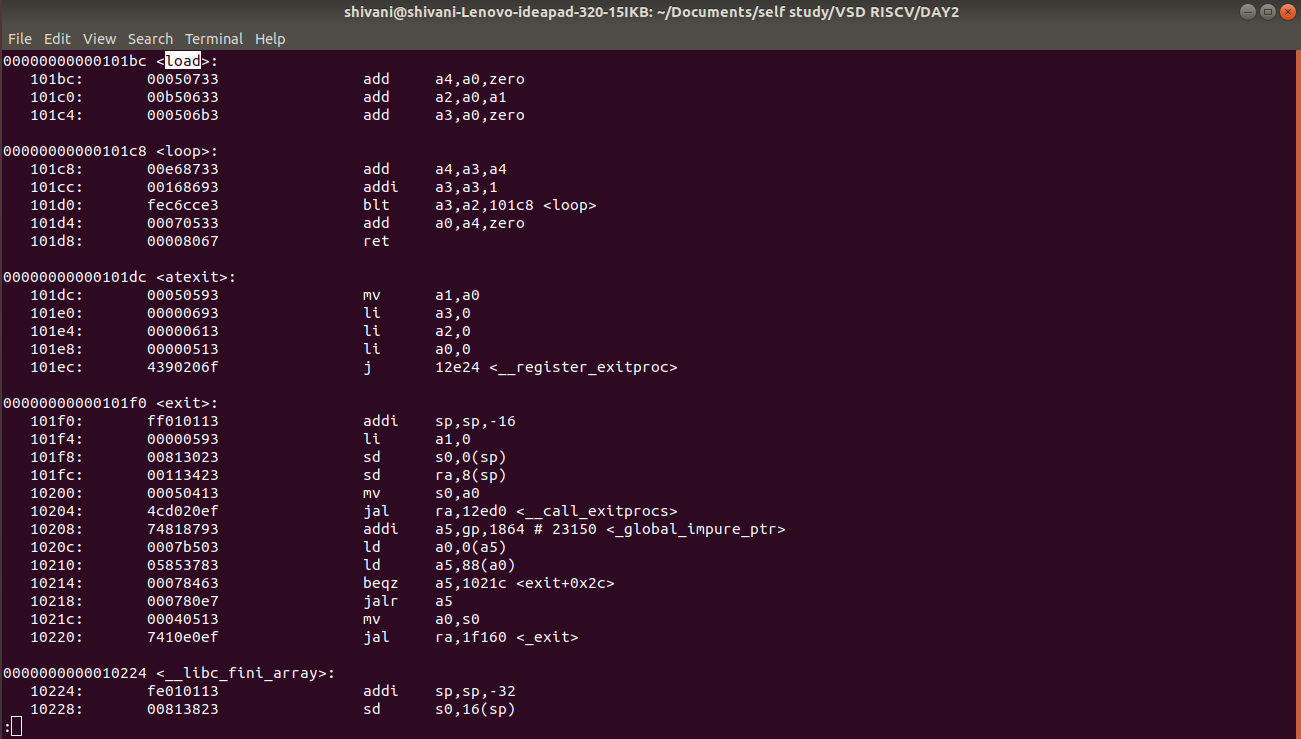This screenshot has width=1301, height=739.
Task: Click the '<_exit>' jal target text
Action: 547,637
